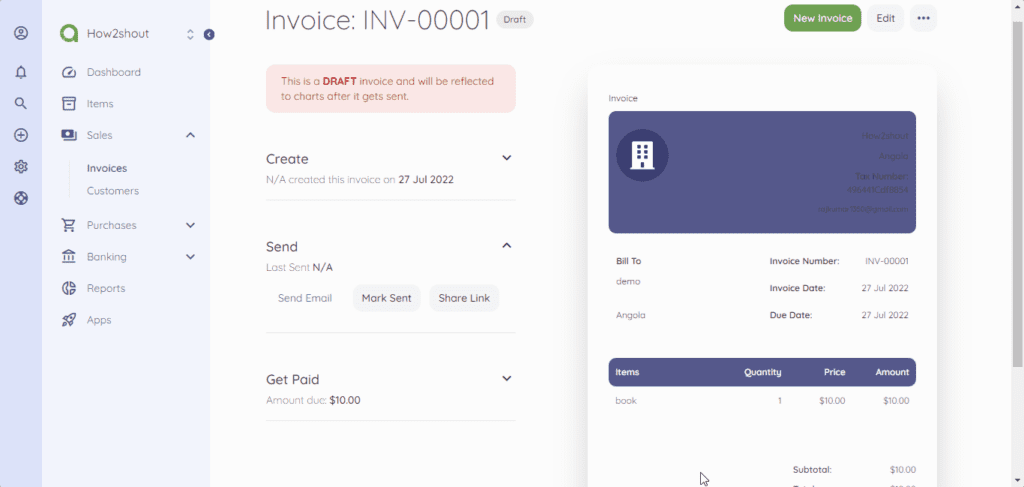
Task: Collapse the Sales menu section
Action: tap(190, 135)
